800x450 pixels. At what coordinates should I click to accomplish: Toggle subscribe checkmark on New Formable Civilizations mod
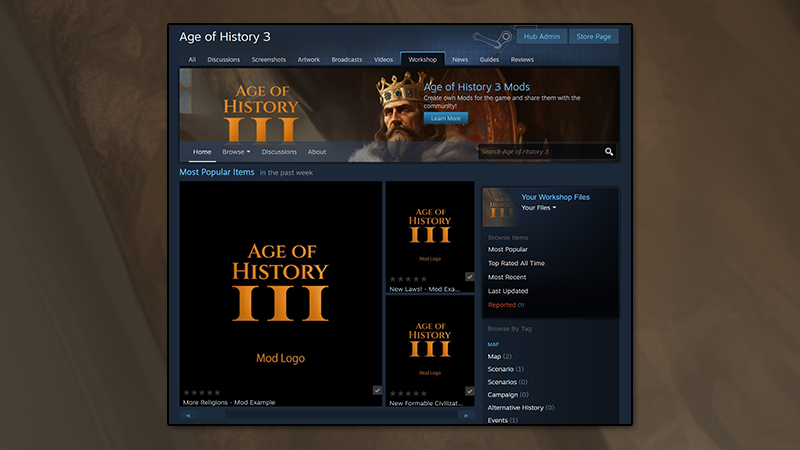coord(469,391)
